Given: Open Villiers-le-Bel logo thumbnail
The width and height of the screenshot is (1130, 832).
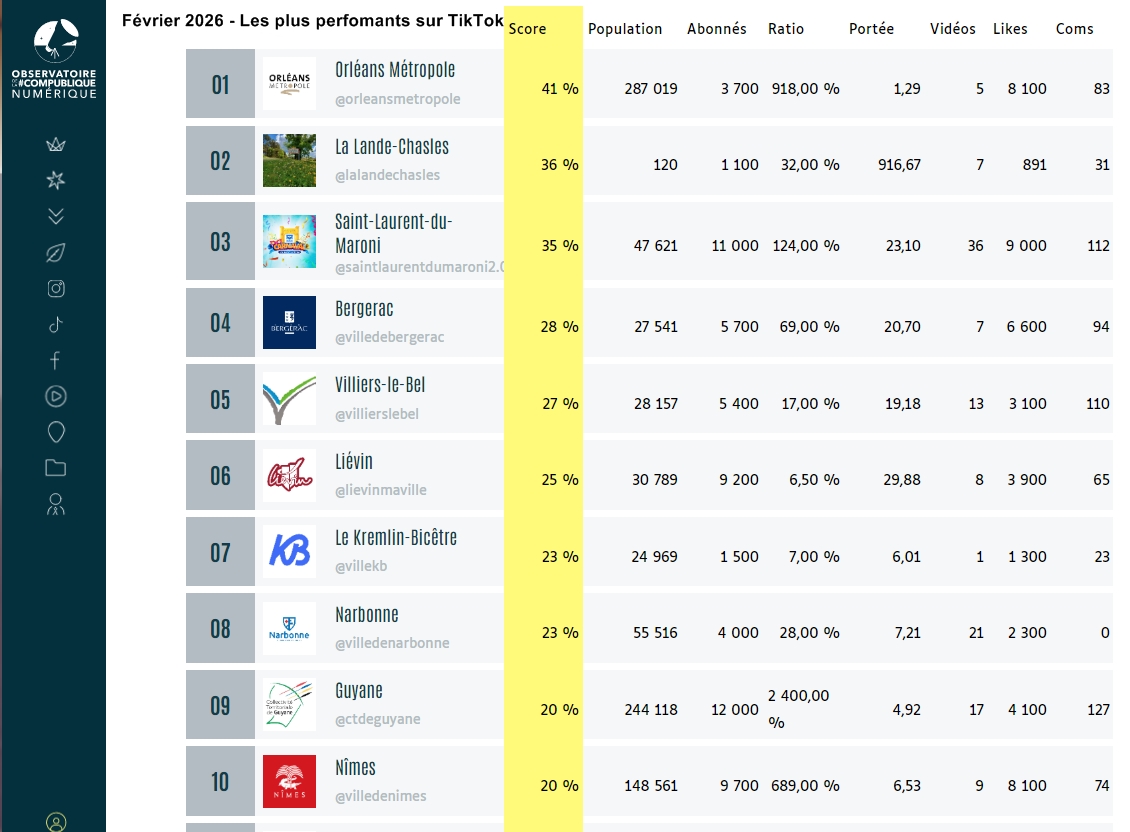Looking at the screenshot, I should pos(289,399).
